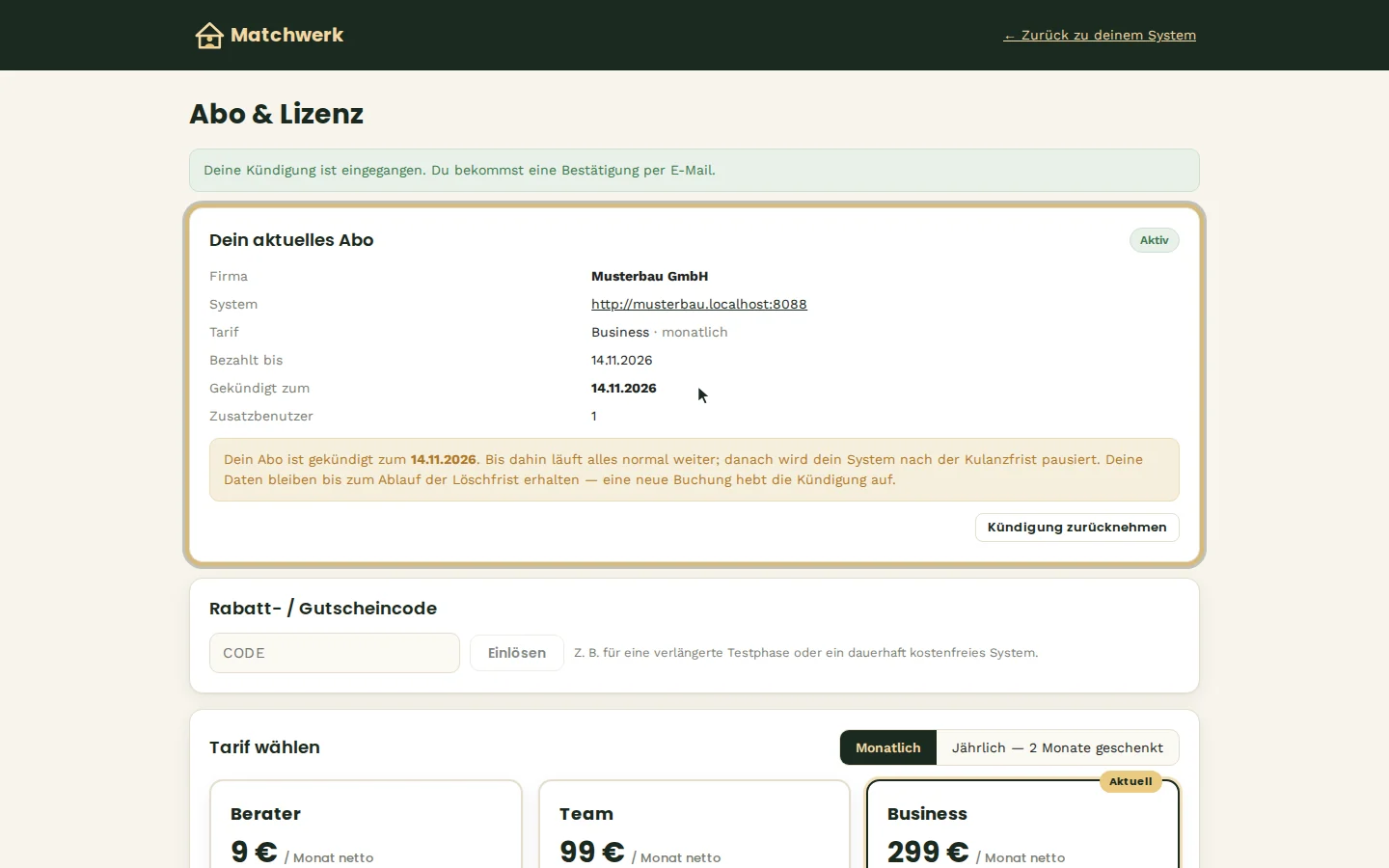The width and height of the screenshot is (1389, 868).
Task: Click the '99 €' Team price
Action: [x=592, y=853]
